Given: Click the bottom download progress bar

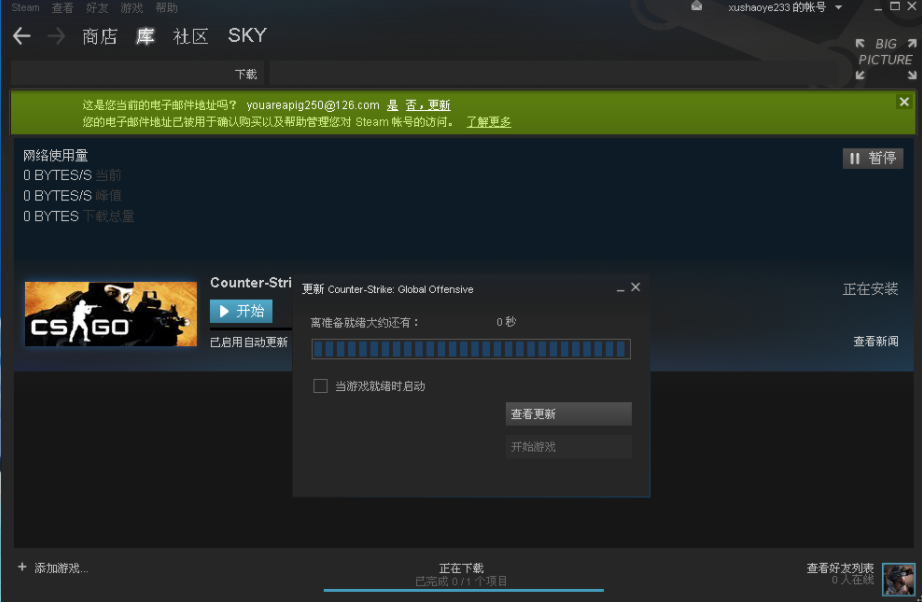Looking at the screenshot, I should [x=463, y=590].
